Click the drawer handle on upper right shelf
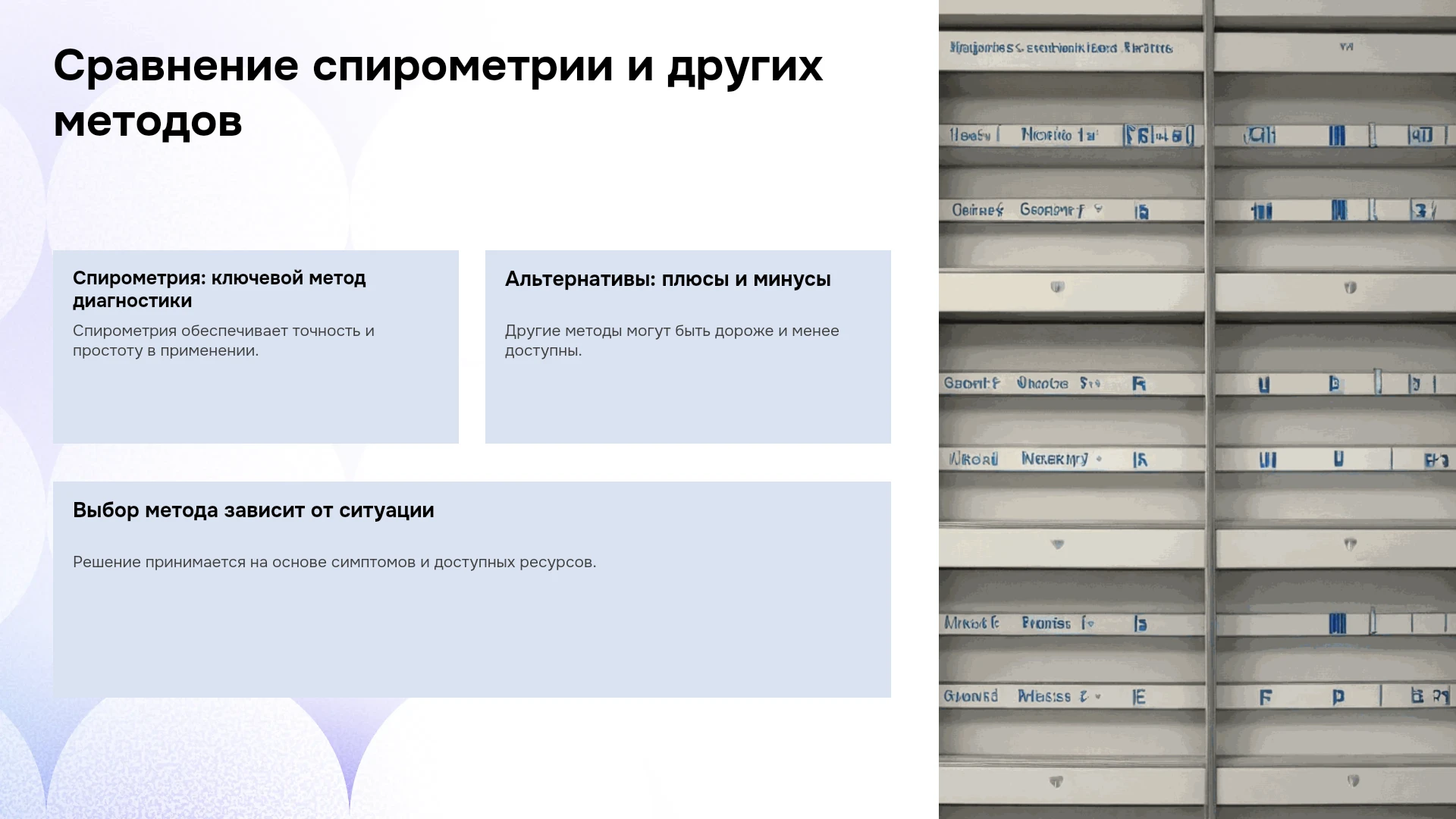This screenshot has height=819, width=1456. [x=1350, y=288]
